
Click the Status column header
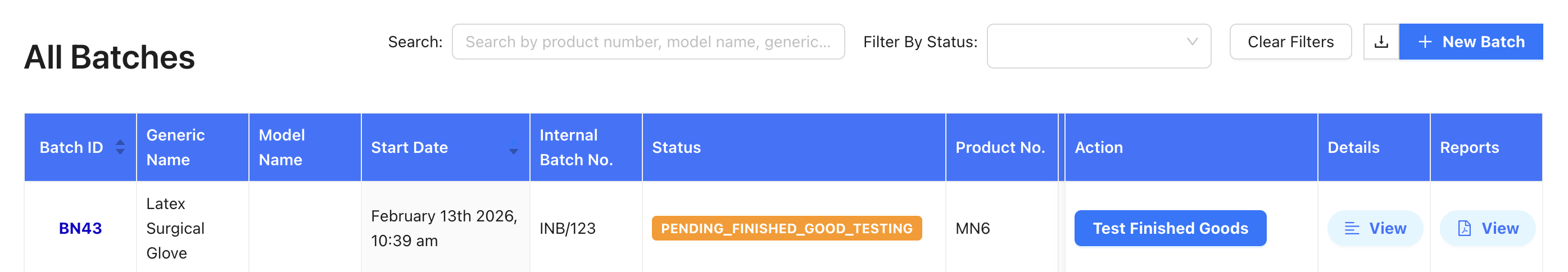676,147
